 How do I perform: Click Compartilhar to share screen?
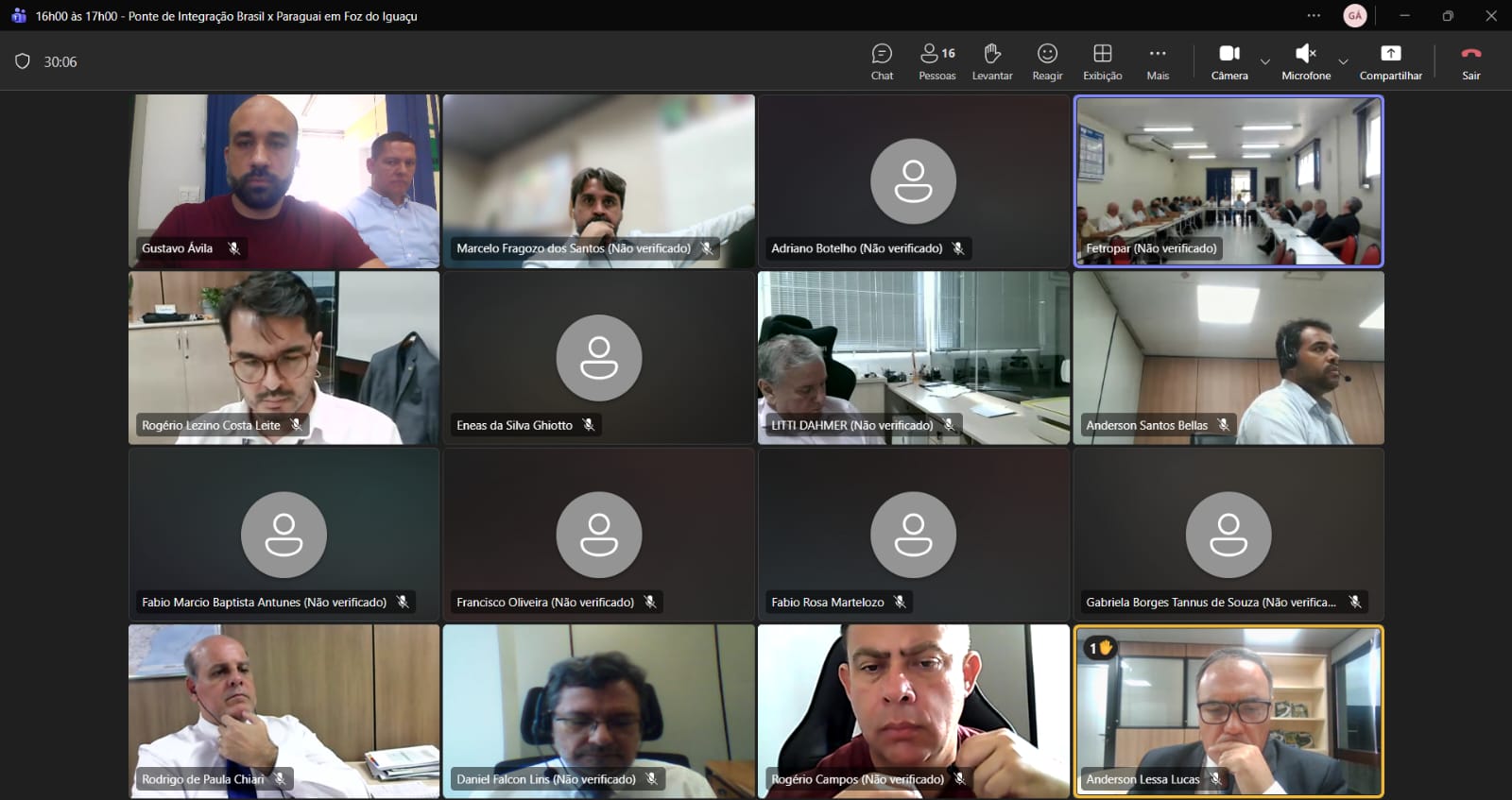1390,61
